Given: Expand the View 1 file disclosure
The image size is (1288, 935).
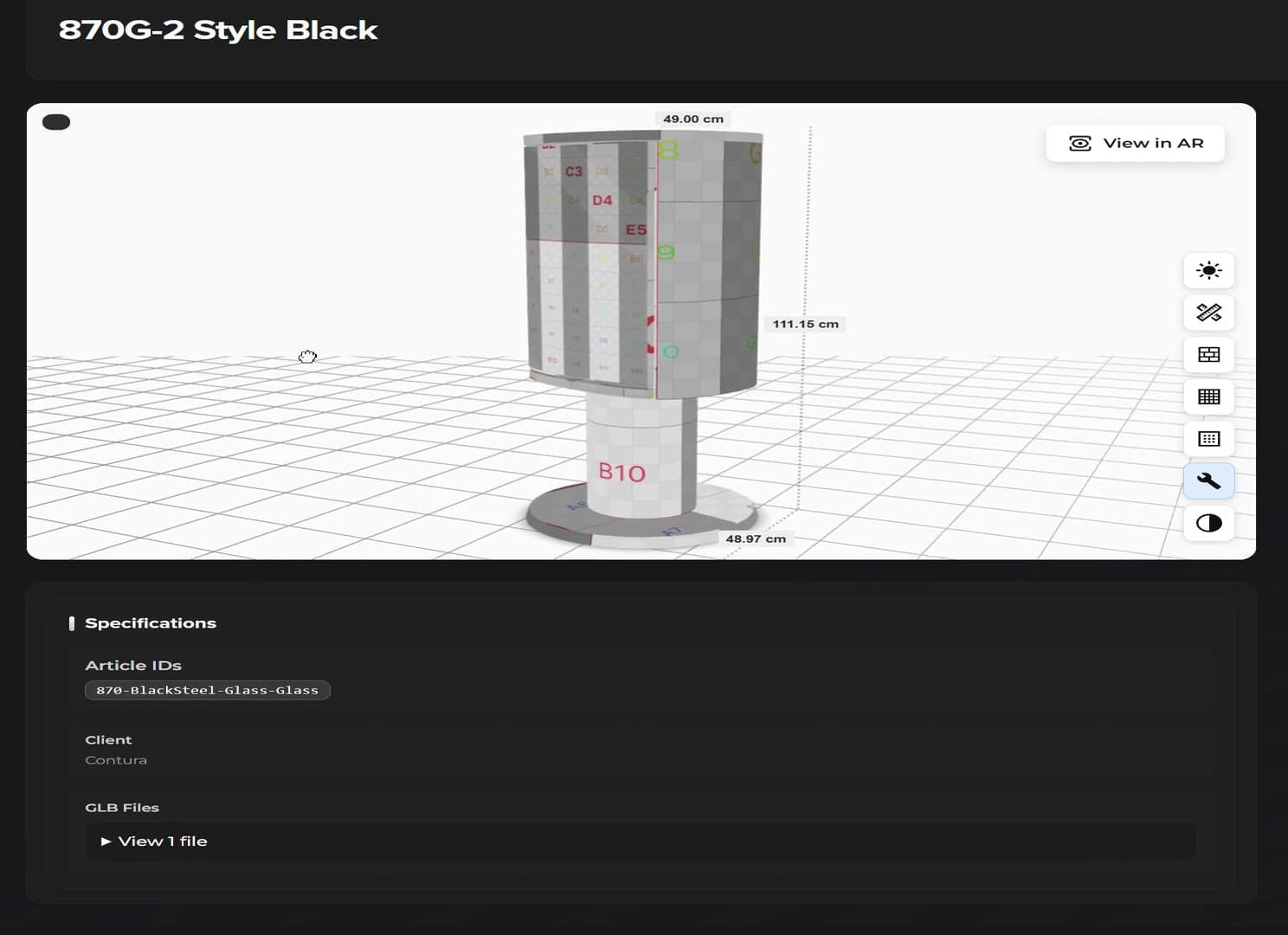Looking at the screenshot, I should pos(154,841).
